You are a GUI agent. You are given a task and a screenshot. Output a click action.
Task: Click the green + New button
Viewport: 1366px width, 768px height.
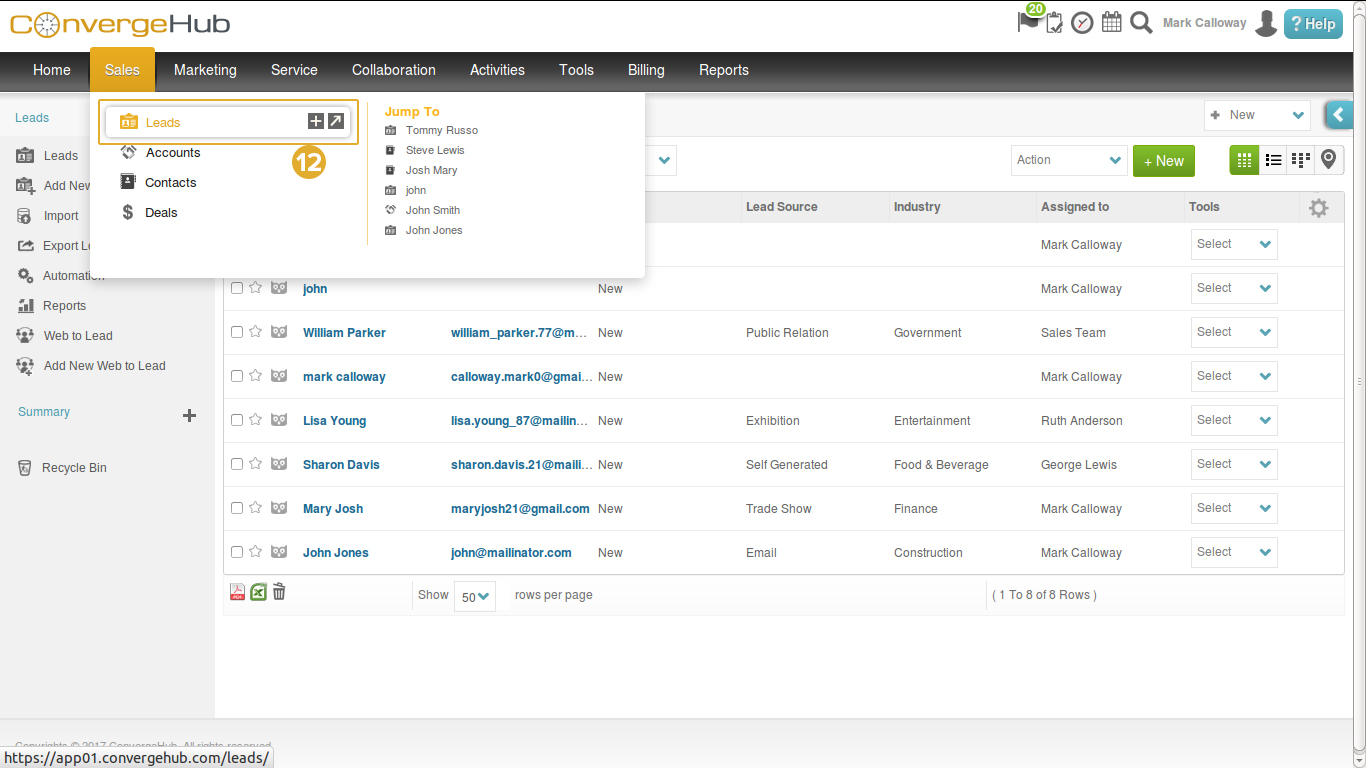pos(1164,161)
